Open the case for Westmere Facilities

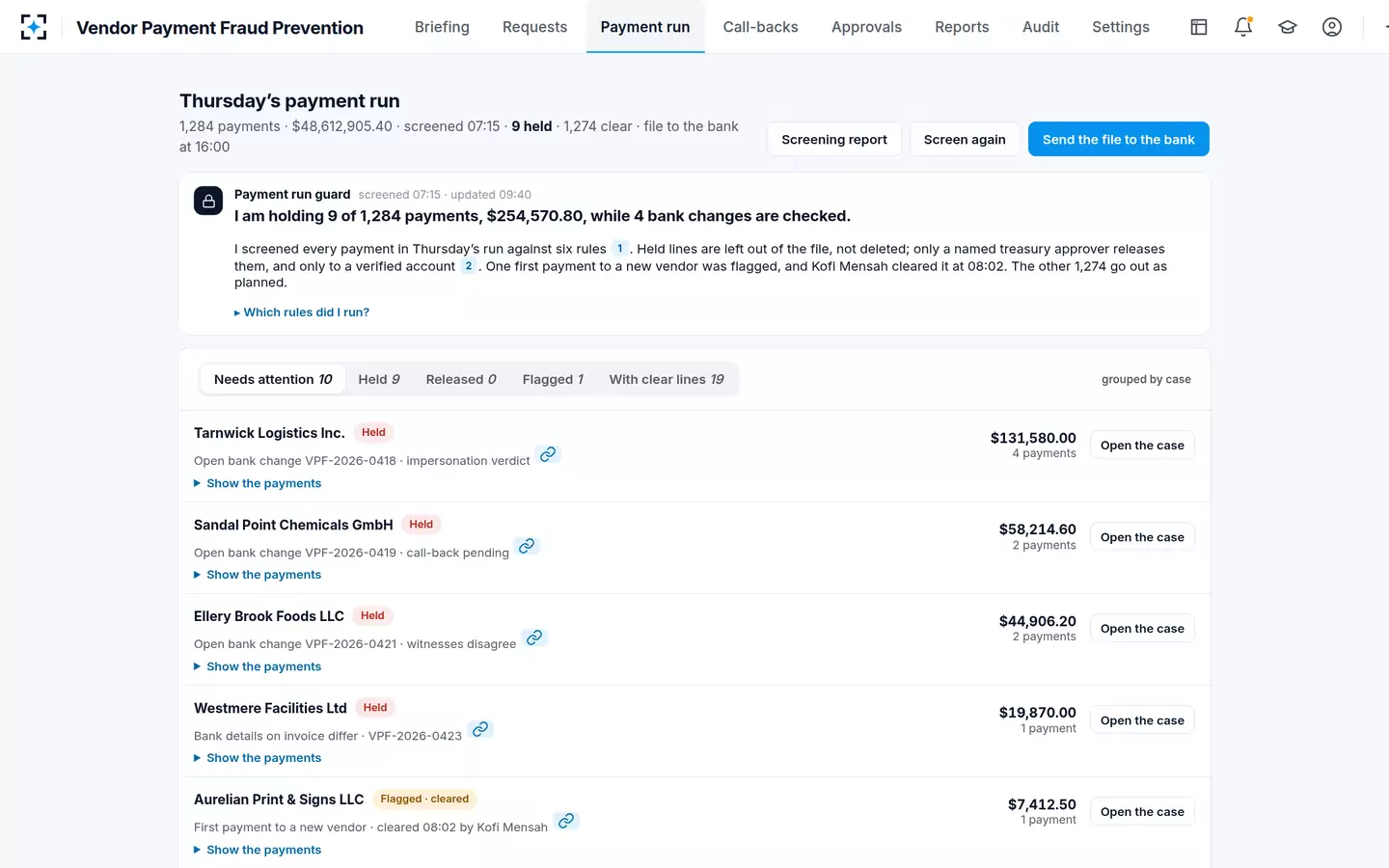tap(1142, 720)
